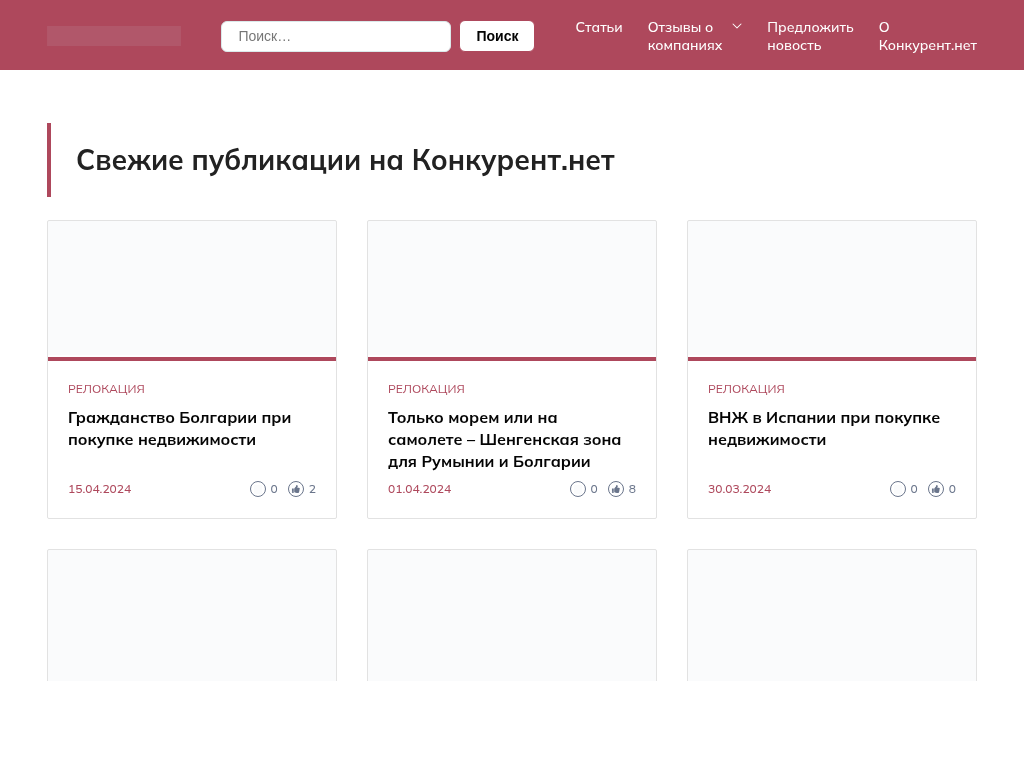Click the thumbnail of Шенгенская зона card
This screenshot has width=1024, height=768.
pyautogui.click(x=512, y=289)
